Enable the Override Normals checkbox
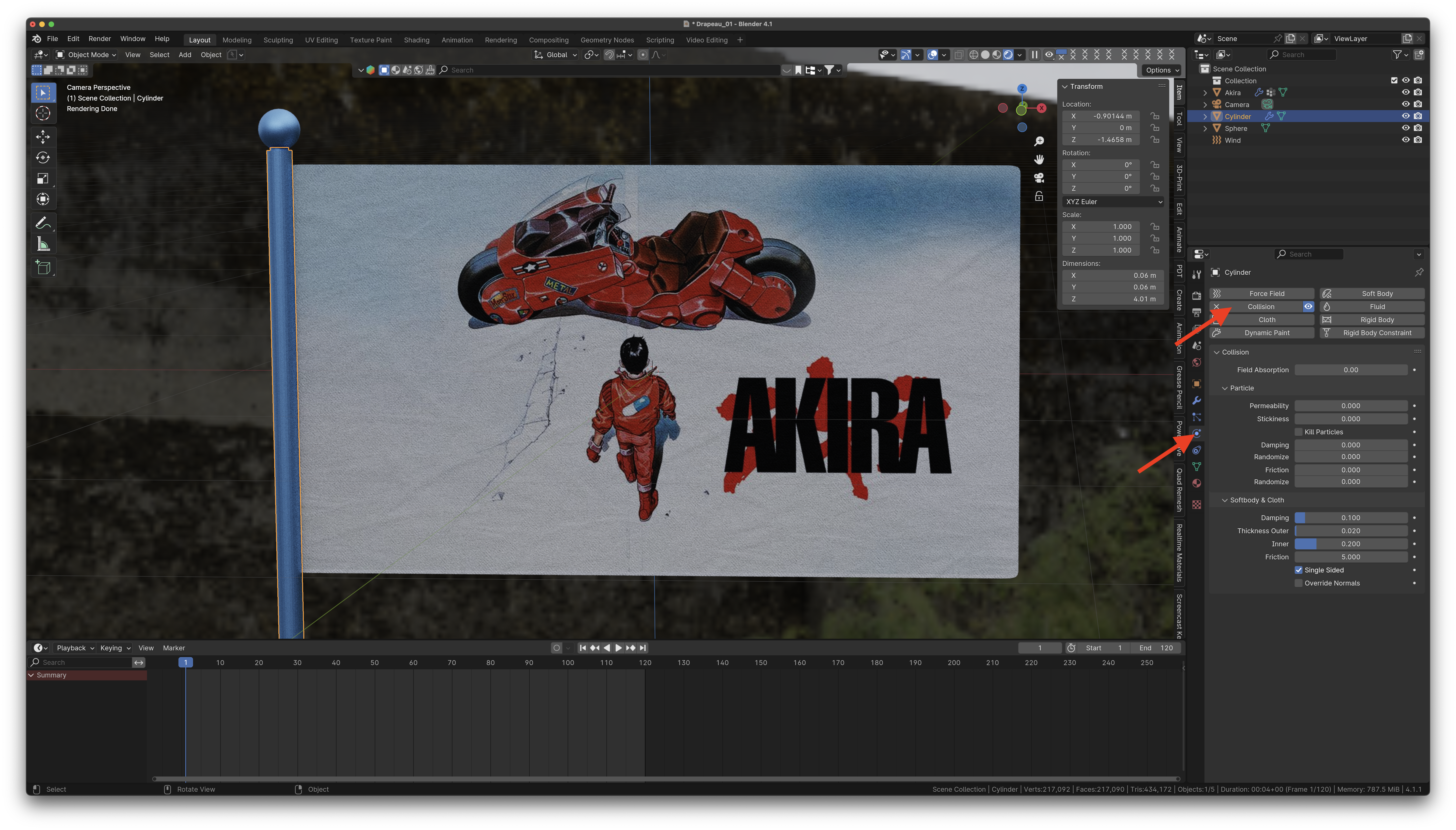Viewport: 1456px width, 830px height. (1299, 583)
